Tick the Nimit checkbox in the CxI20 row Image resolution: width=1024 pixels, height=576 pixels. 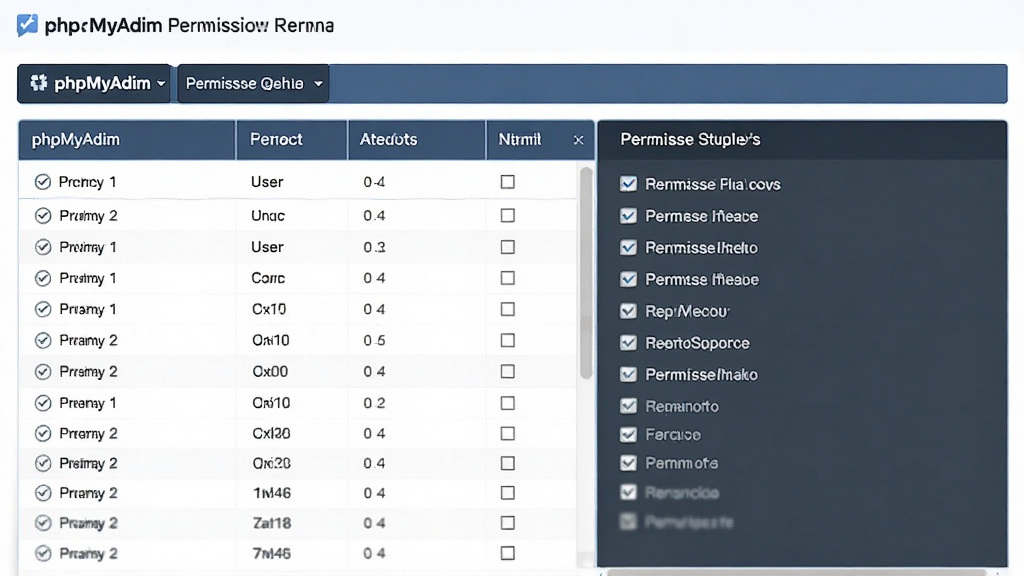(507, 434)
